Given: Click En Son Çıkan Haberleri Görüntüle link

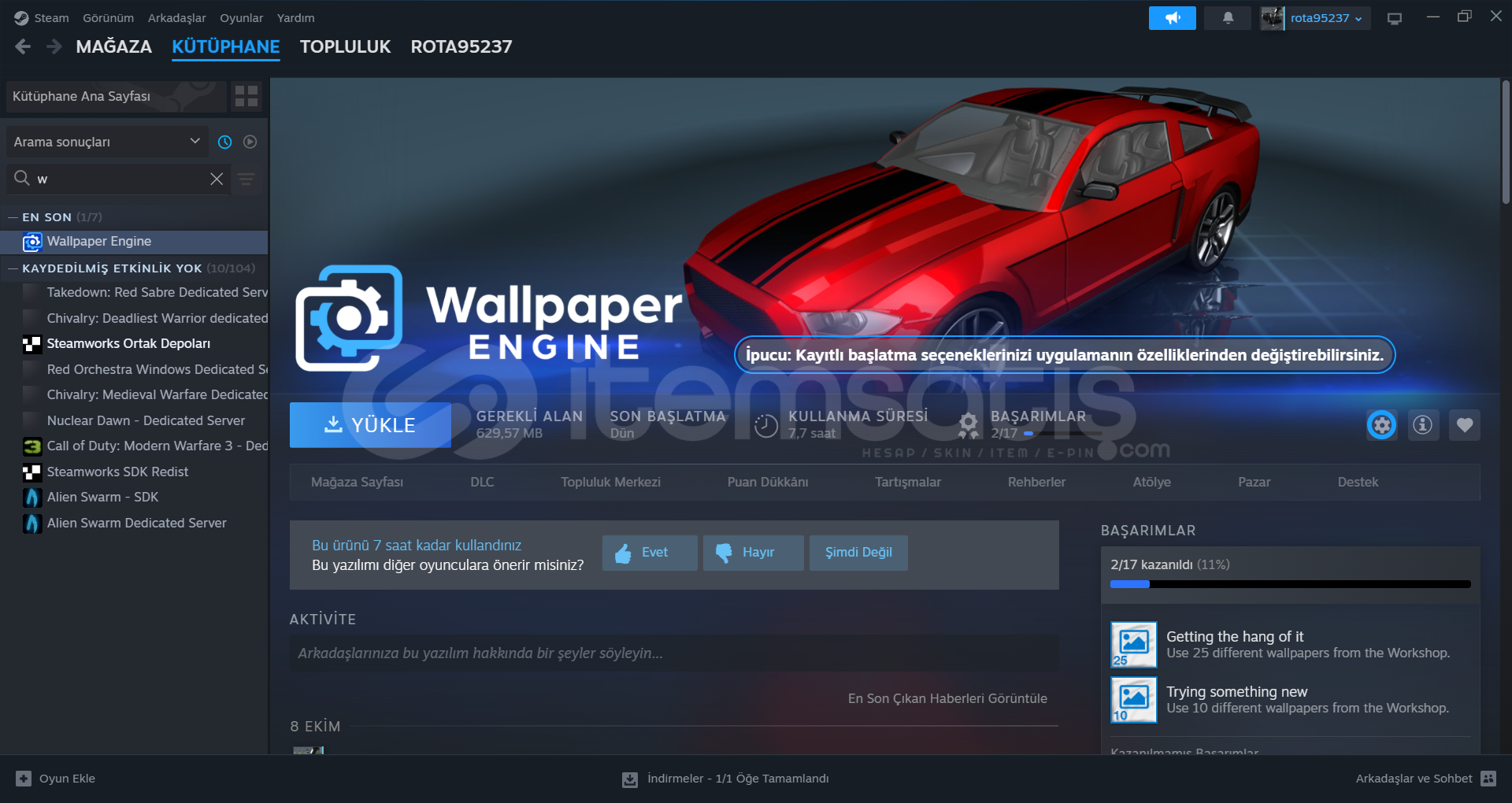Looking at the screenshot, I should click(947, 698).
